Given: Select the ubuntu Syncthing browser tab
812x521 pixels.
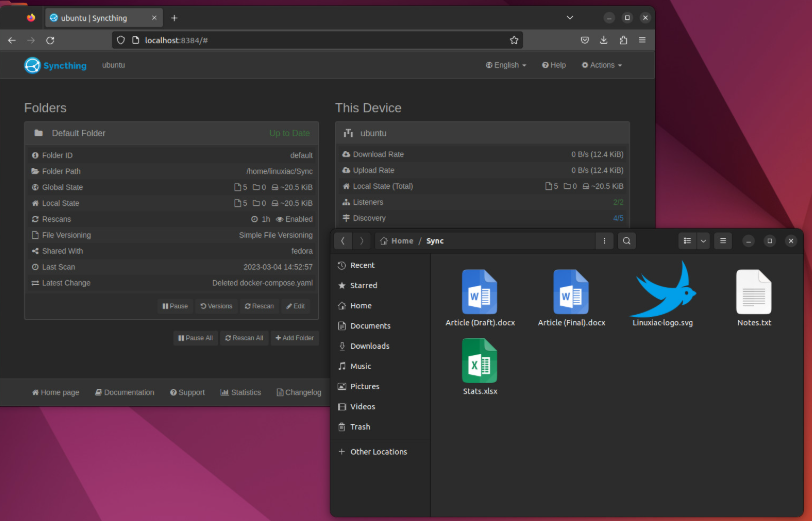Looking at the screenshot, I should [x=104, y=18].
